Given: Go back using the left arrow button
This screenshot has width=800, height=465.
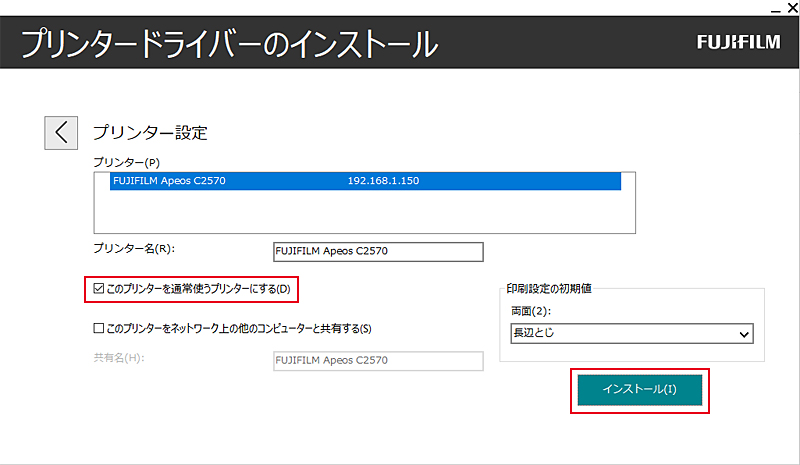Looking at the screenshot, I should (x=61, y=133).
